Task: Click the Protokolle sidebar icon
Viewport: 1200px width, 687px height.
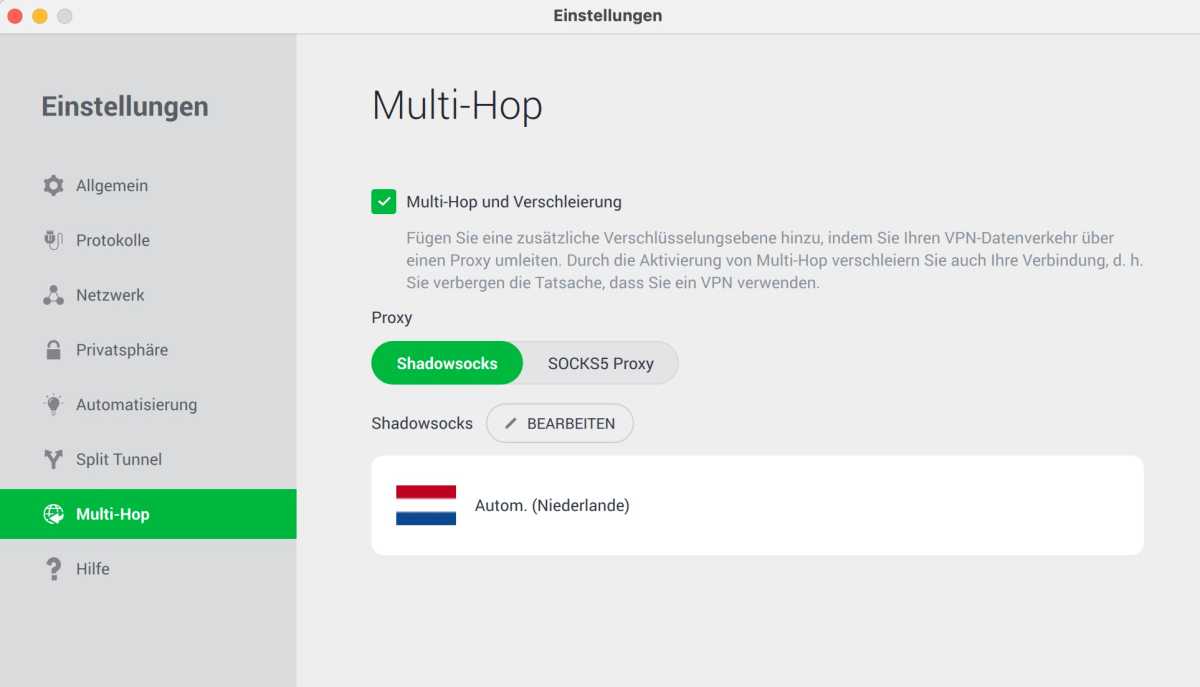Action: coord(53,241)
